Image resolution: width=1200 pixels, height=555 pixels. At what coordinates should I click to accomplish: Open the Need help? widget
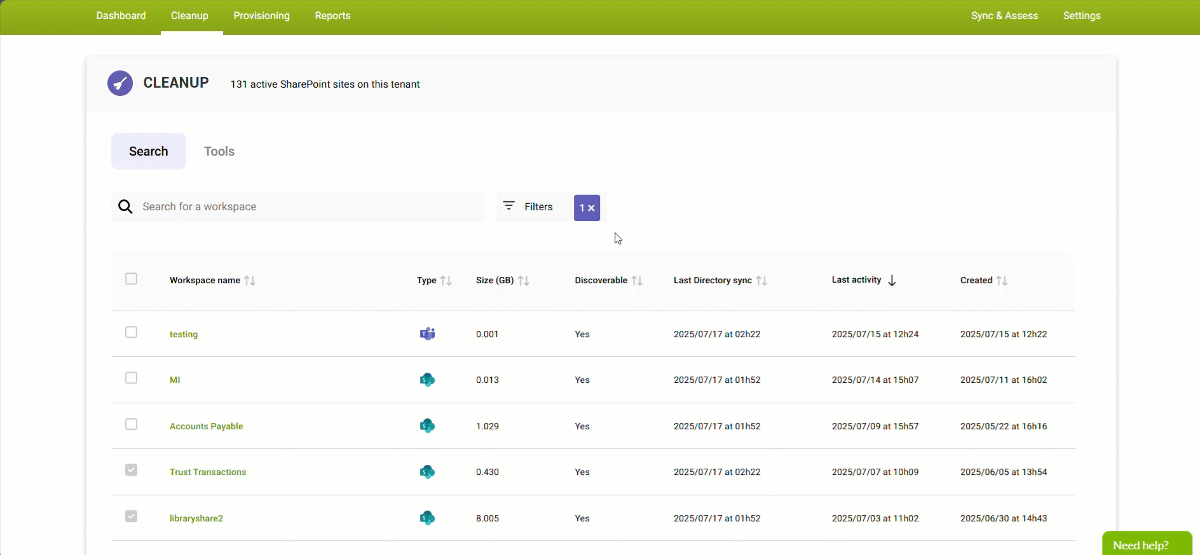(x=1147, y=544)
